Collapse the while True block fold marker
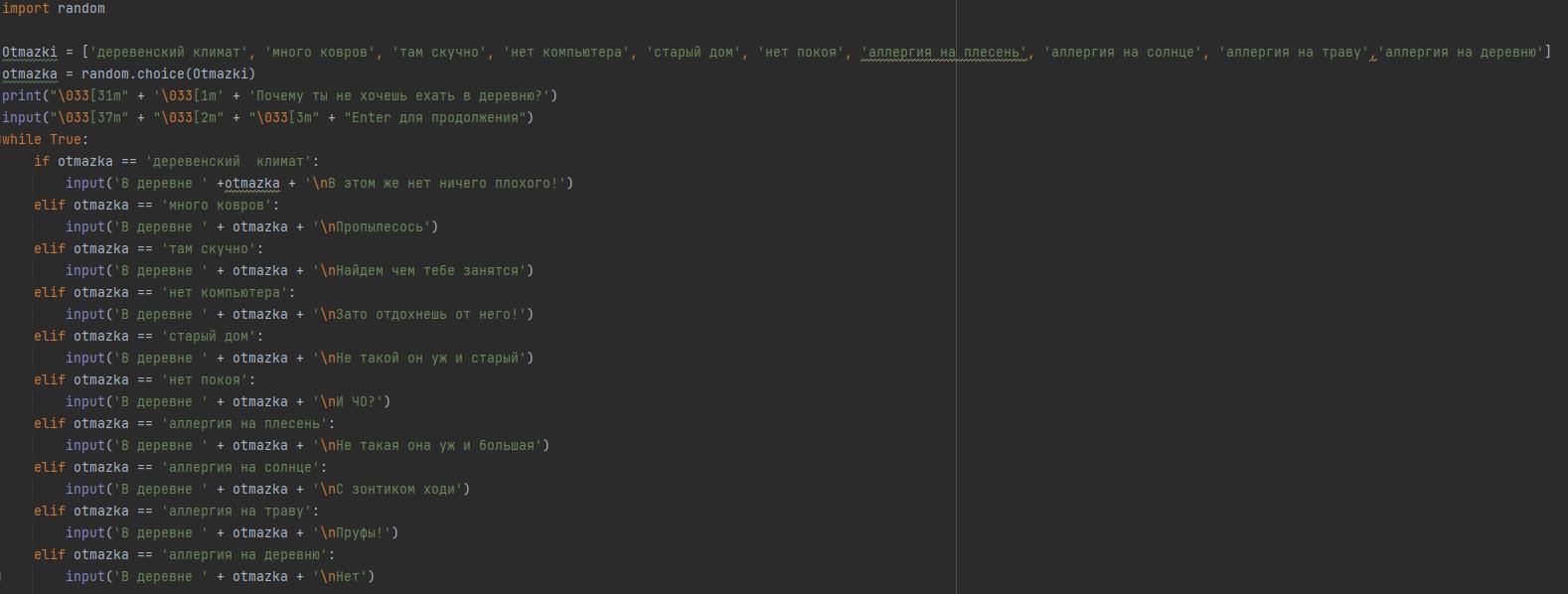This screenshot has height=594, width=1568. tap(2, 140)
